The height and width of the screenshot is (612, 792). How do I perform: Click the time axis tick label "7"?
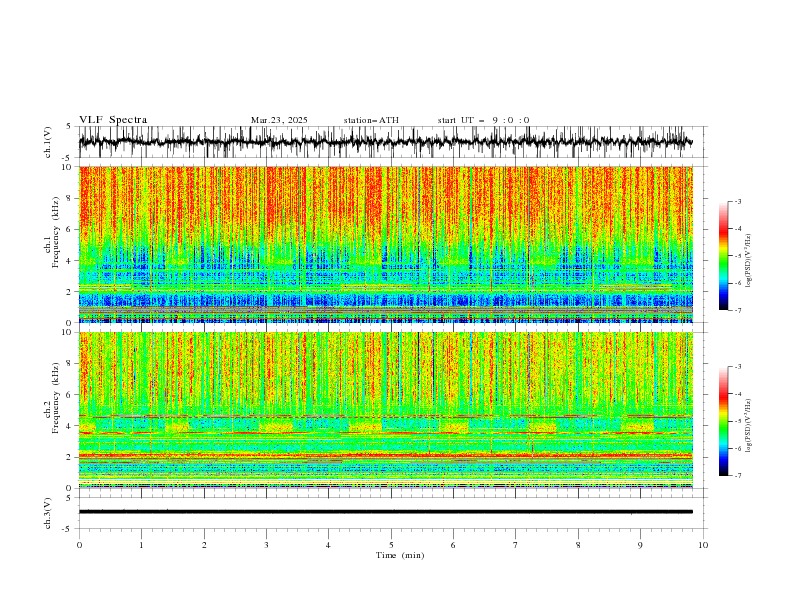[x=516, y=545]
